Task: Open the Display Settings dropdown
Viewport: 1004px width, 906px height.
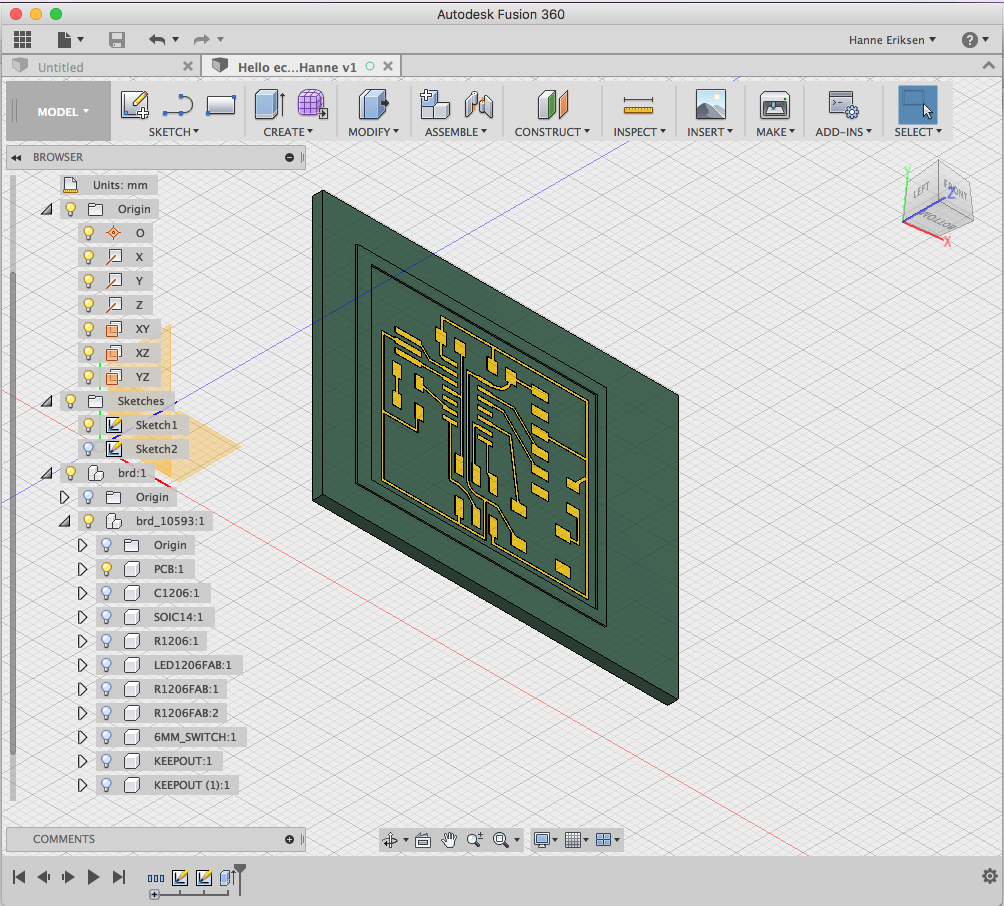Action: [545, 840]
